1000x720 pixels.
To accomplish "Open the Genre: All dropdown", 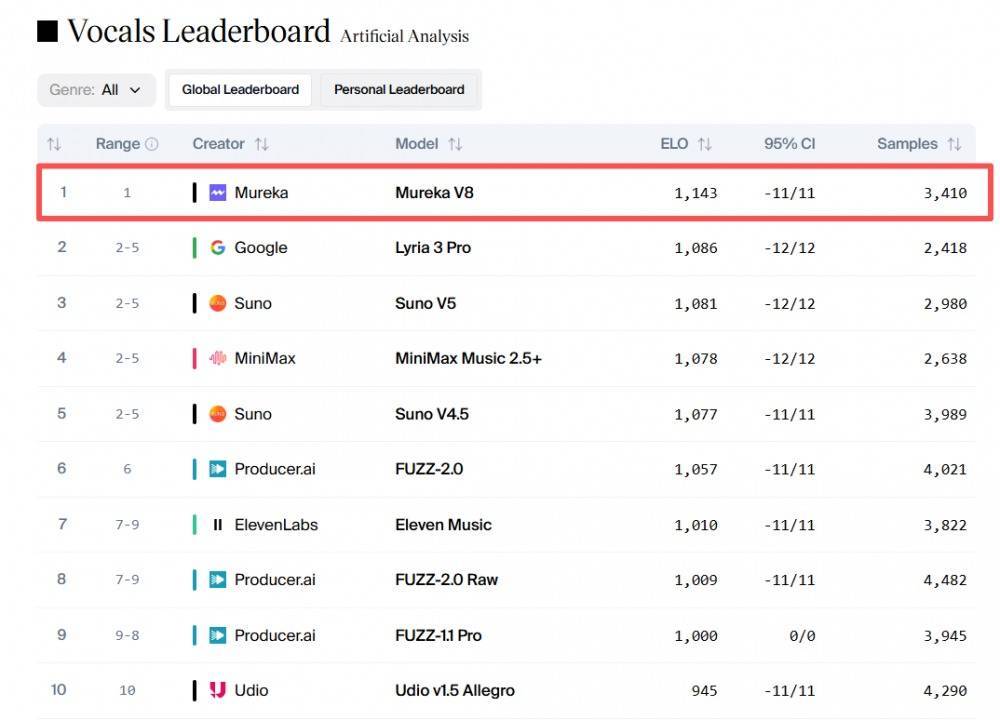I will click(x=97, y=90).
